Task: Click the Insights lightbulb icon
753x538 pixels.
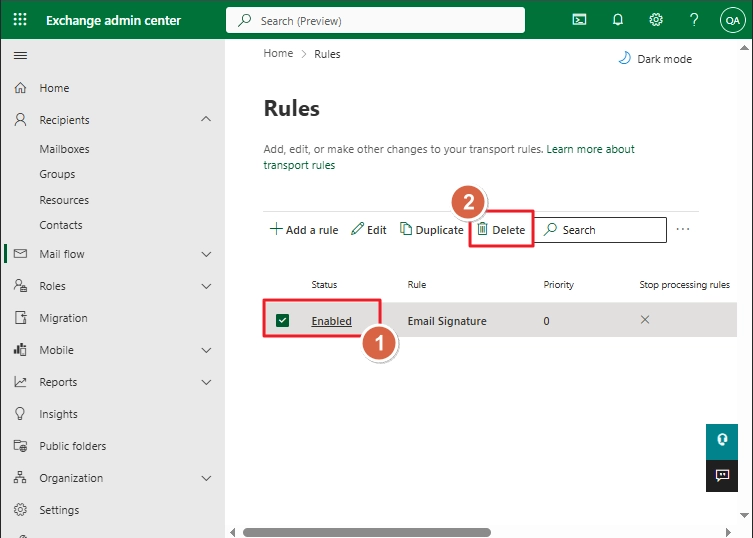Action: 20,414
